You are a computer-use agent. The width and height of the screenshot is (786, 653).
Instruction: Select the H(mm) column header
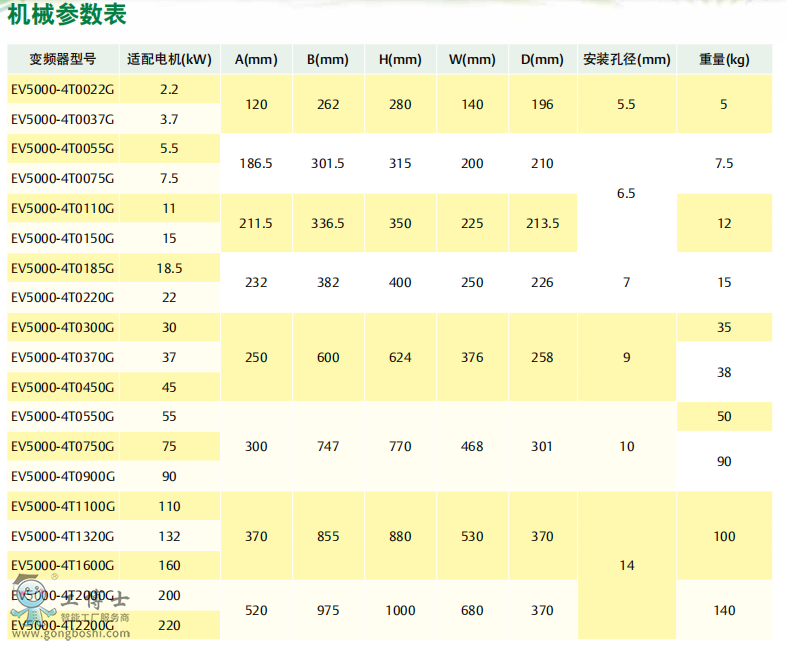pyautogui.click(x=400, y=59)
